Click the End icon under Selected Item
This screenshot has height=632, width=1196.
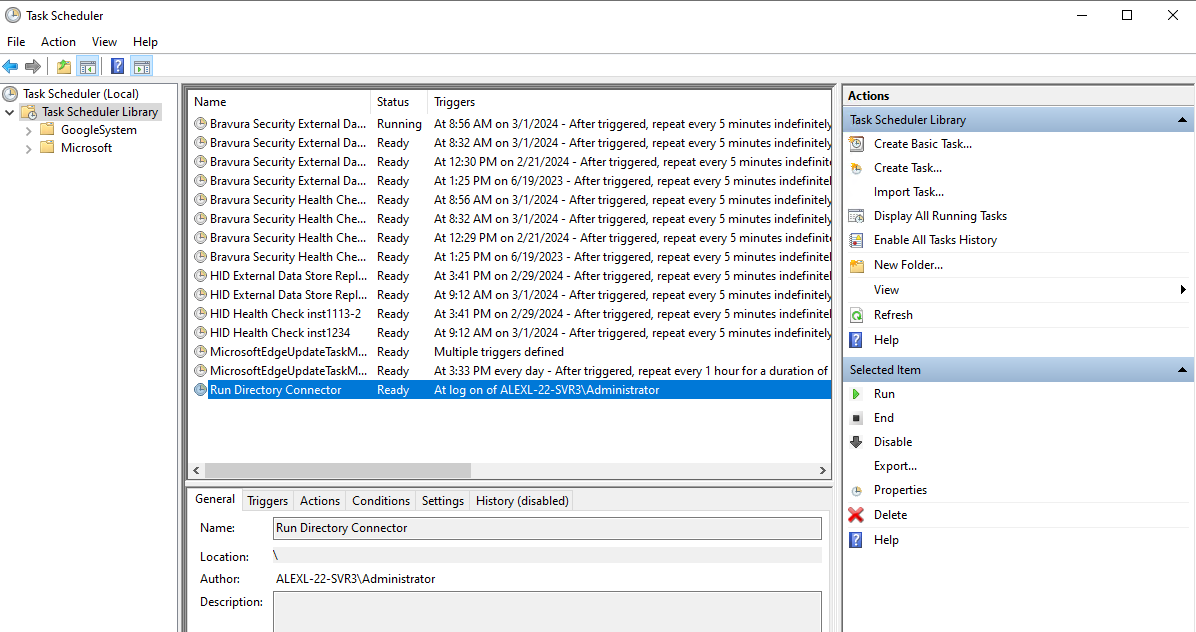click(x=856, y=417)
